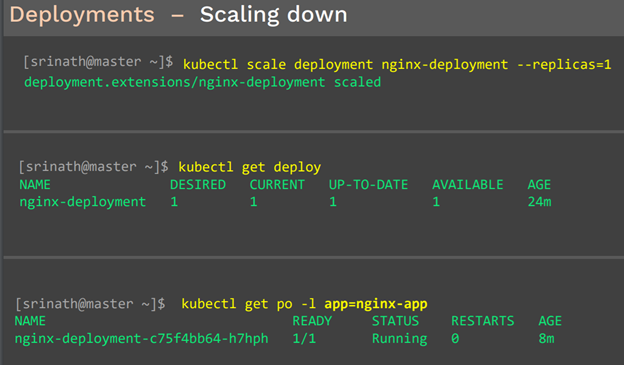
Task: Click the 'nginx-deployment' name in deploy row
Action: pos(83,202)
